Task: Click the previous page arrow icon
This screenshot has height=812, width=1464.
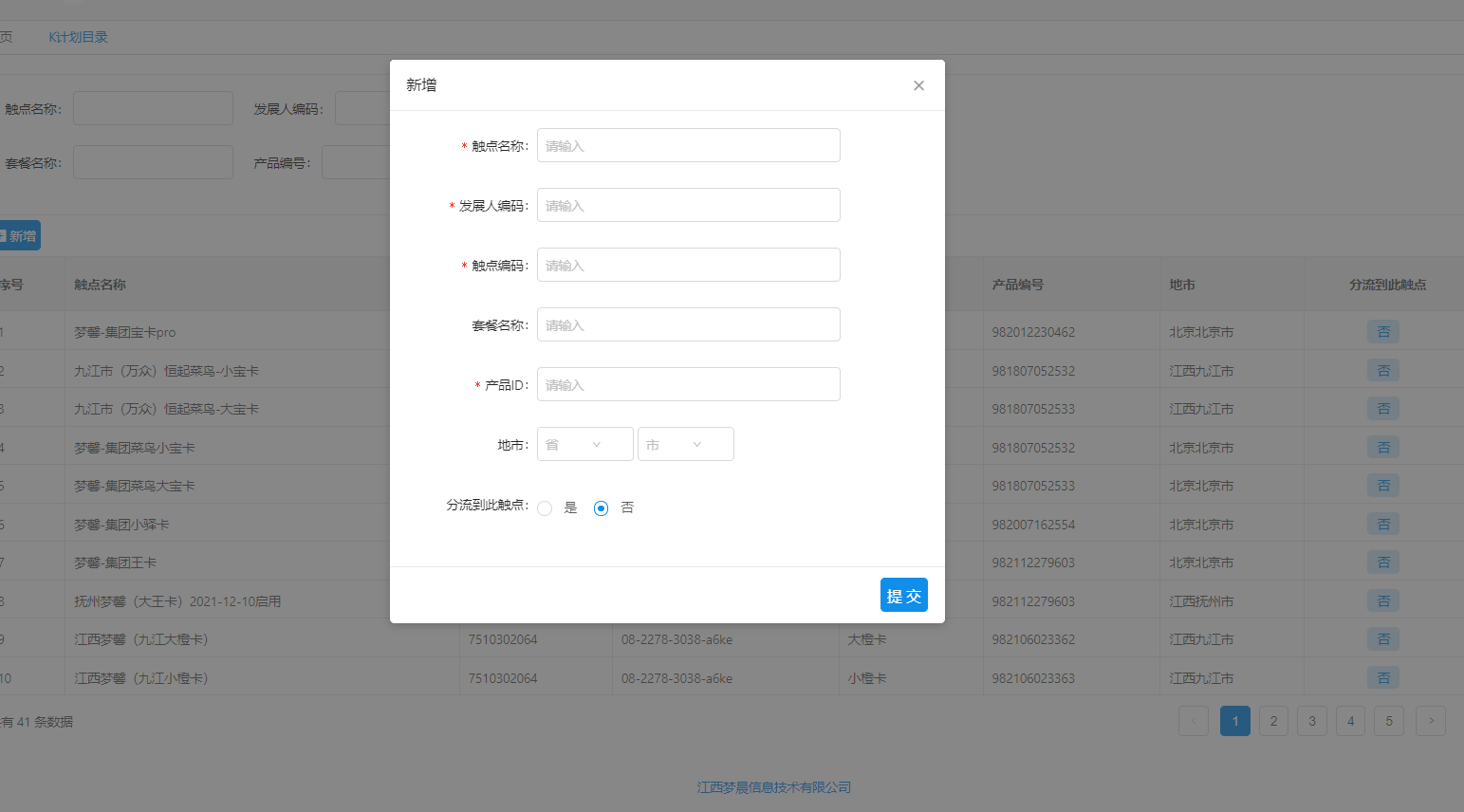Action: [x=1194, y=721]
